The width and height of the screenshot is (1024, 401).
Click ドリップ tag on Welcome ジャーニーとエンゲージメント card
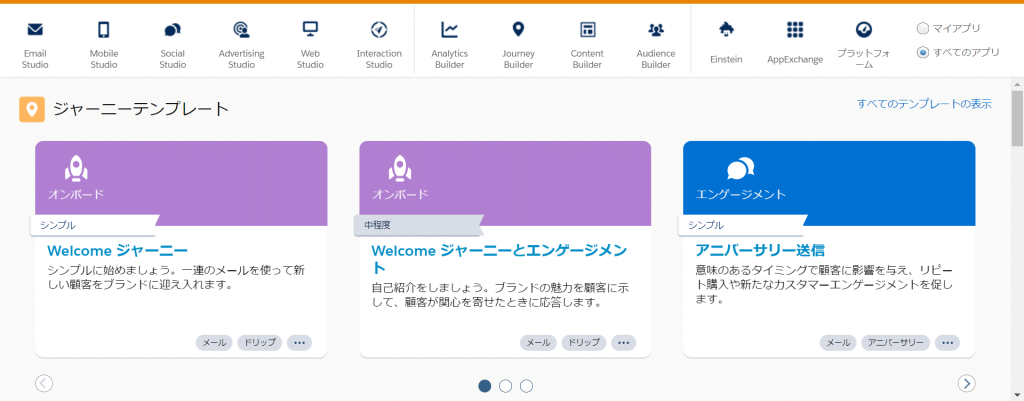583,343
